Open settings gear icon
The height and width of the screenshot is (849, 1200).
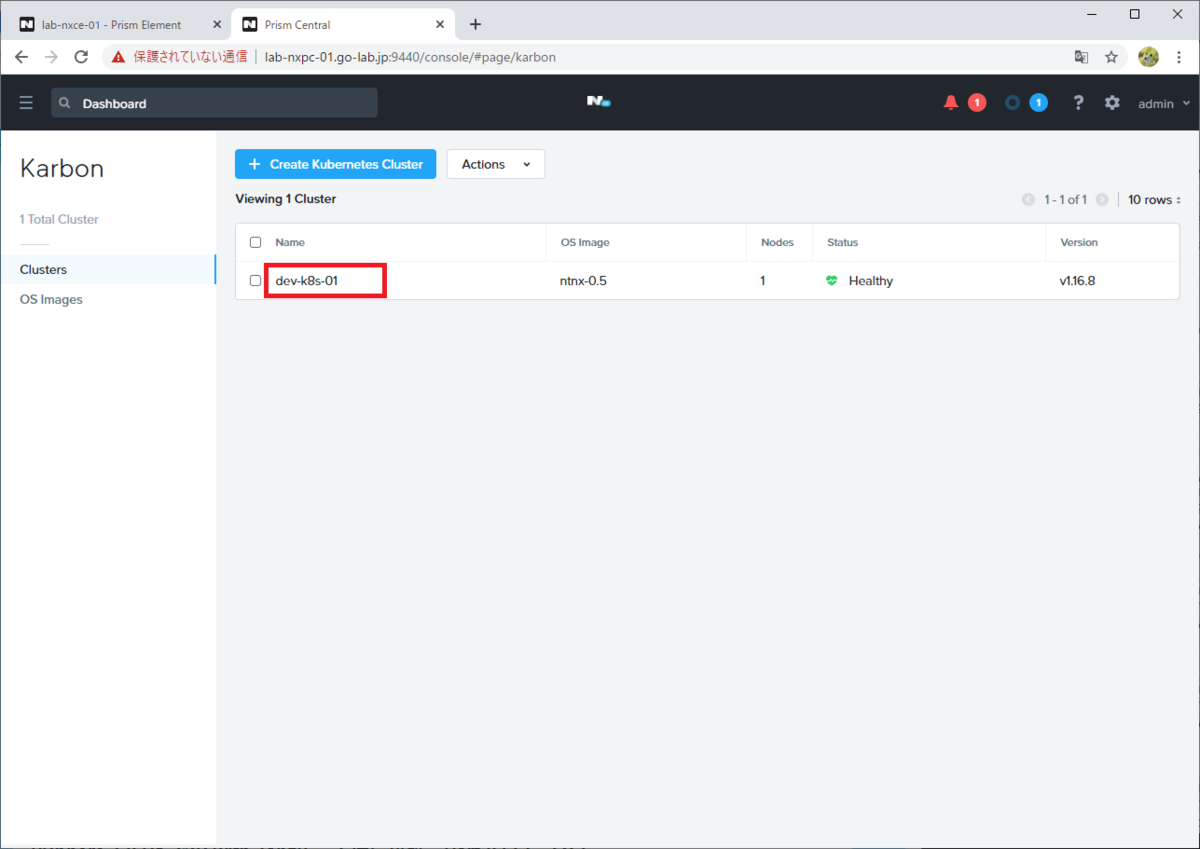click(1112, 103)
